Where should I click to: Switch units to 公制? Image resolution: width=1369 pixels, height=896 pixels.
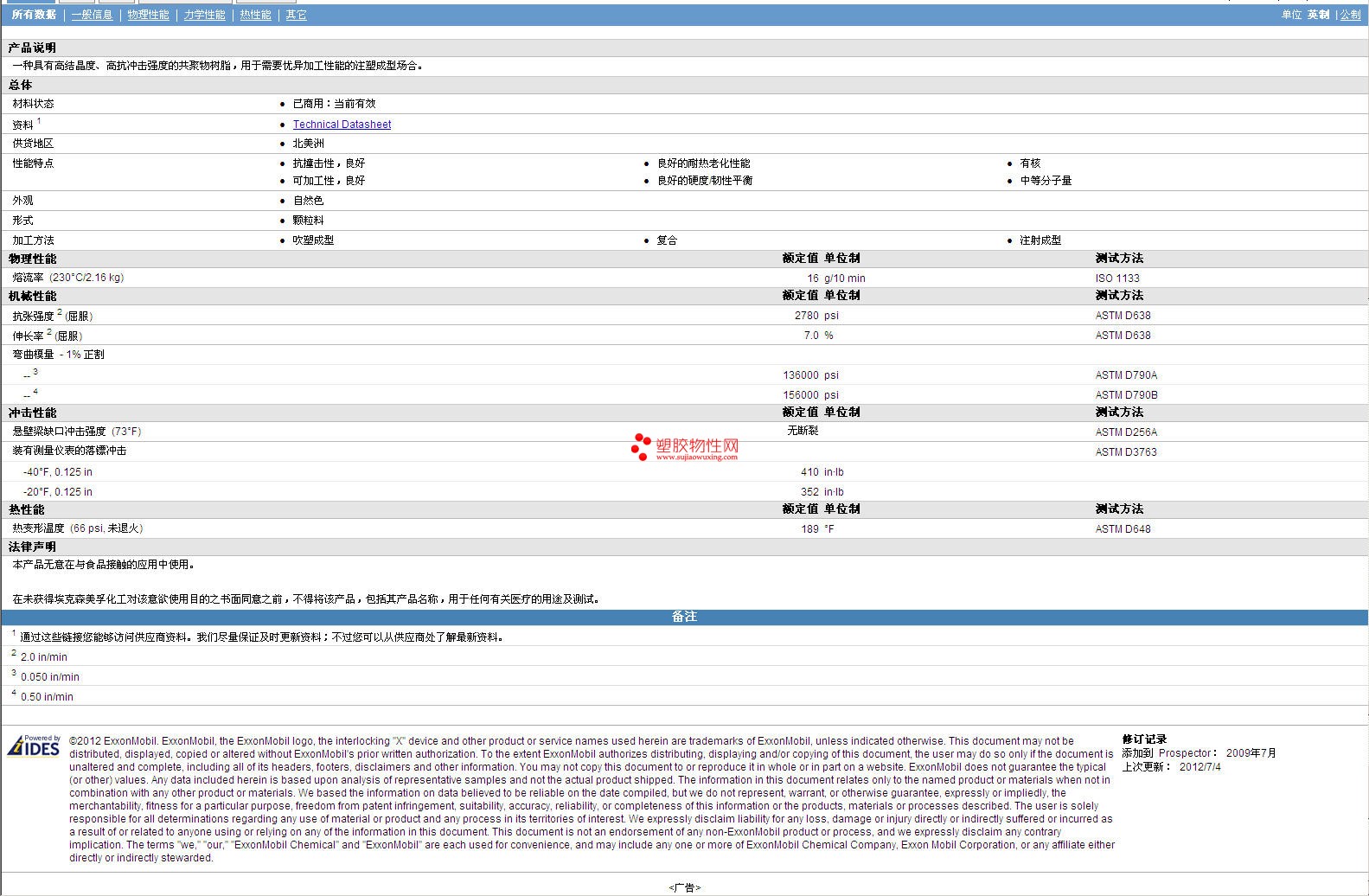pyautogui.click(x=1350, y=15)
